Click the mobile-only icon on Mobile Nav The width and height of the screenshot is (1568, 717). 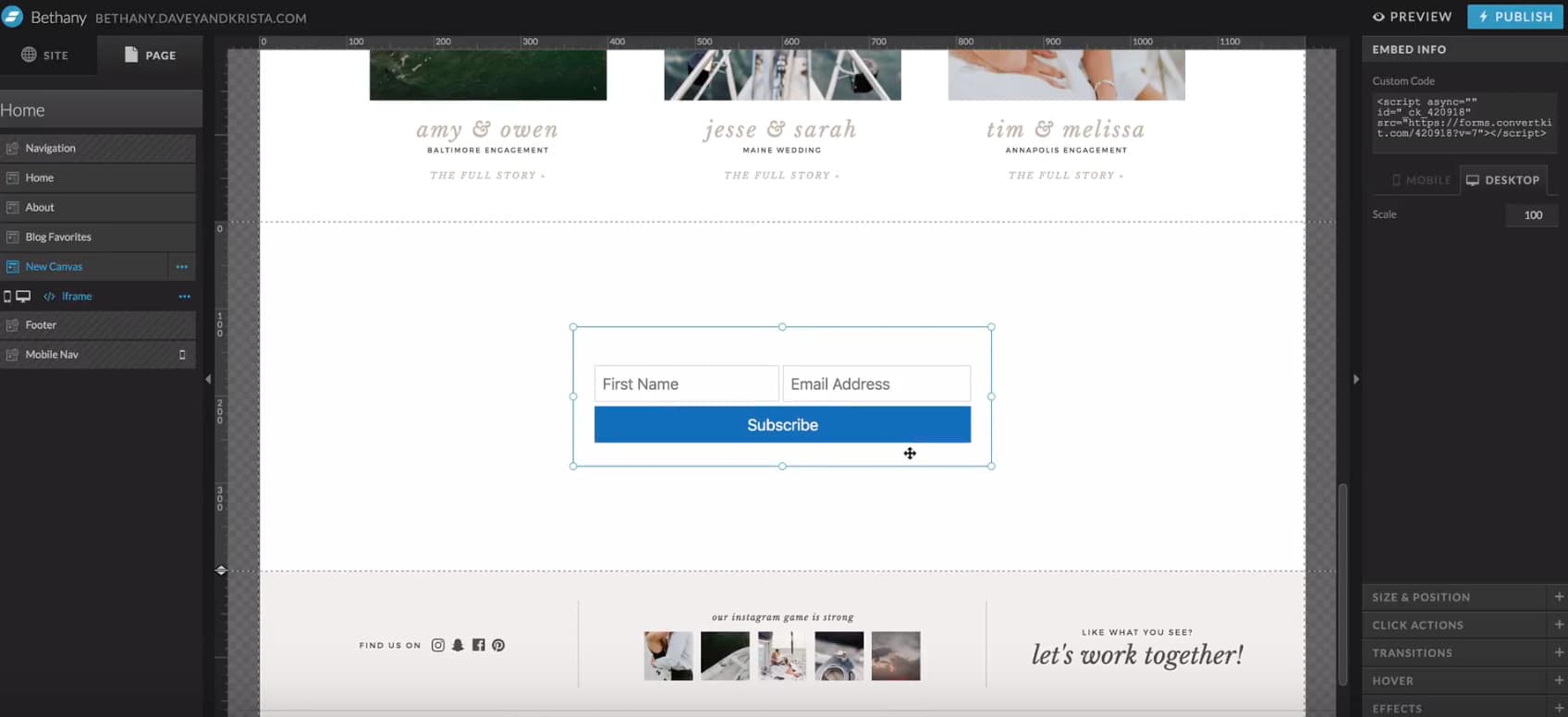(x=182, y=355)
